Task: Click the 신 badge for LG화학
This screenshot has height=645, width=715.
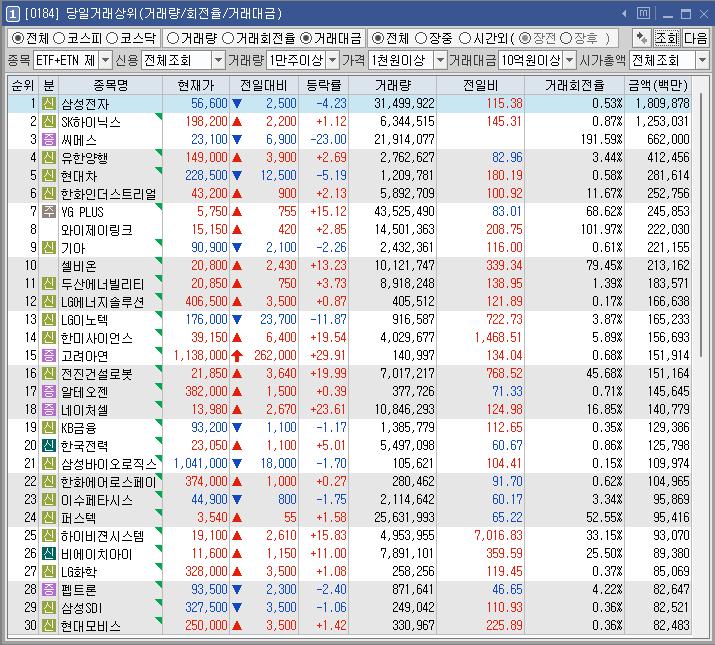Action: (49, 572)
